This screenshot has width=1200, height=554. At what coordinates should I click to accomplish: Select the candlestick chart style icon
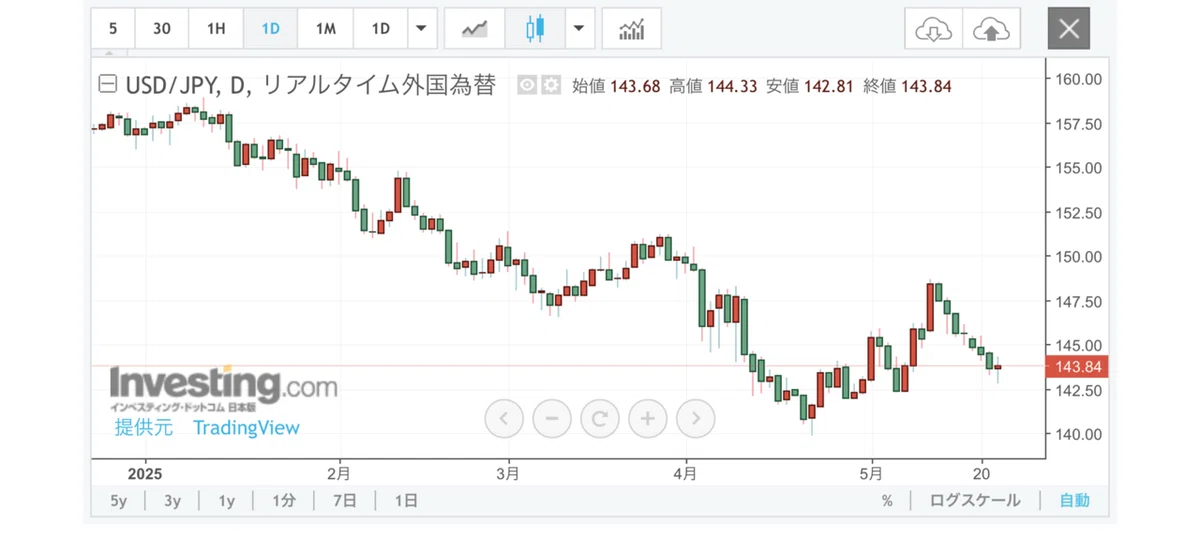pyautogui.click(x=536, y=29)
